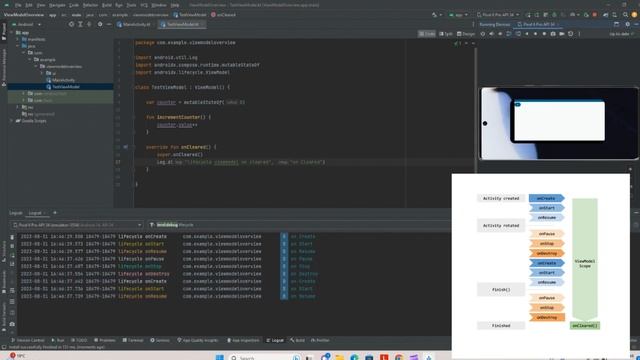Viewport: 640px width, 360px height.
Task: Open the Navigate menu
Action: [57, 5]
